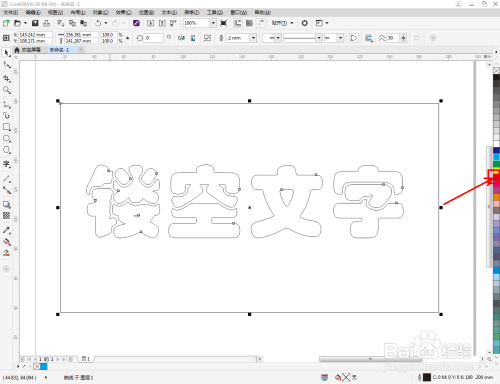Add a new document tab with plus
This screenshot has width=500, height=384.
pyautogui.click(x=81, y=50)
